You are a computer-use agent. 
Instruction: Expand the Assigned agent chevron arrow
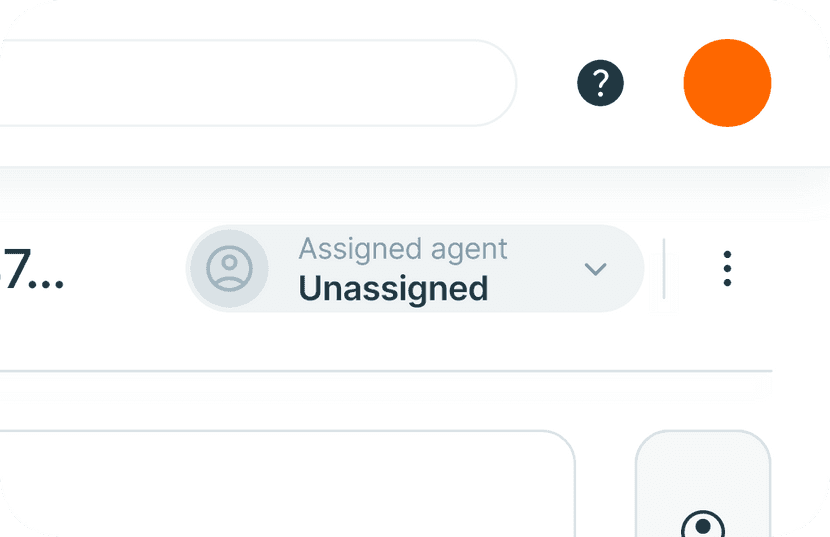coord(596,269)
